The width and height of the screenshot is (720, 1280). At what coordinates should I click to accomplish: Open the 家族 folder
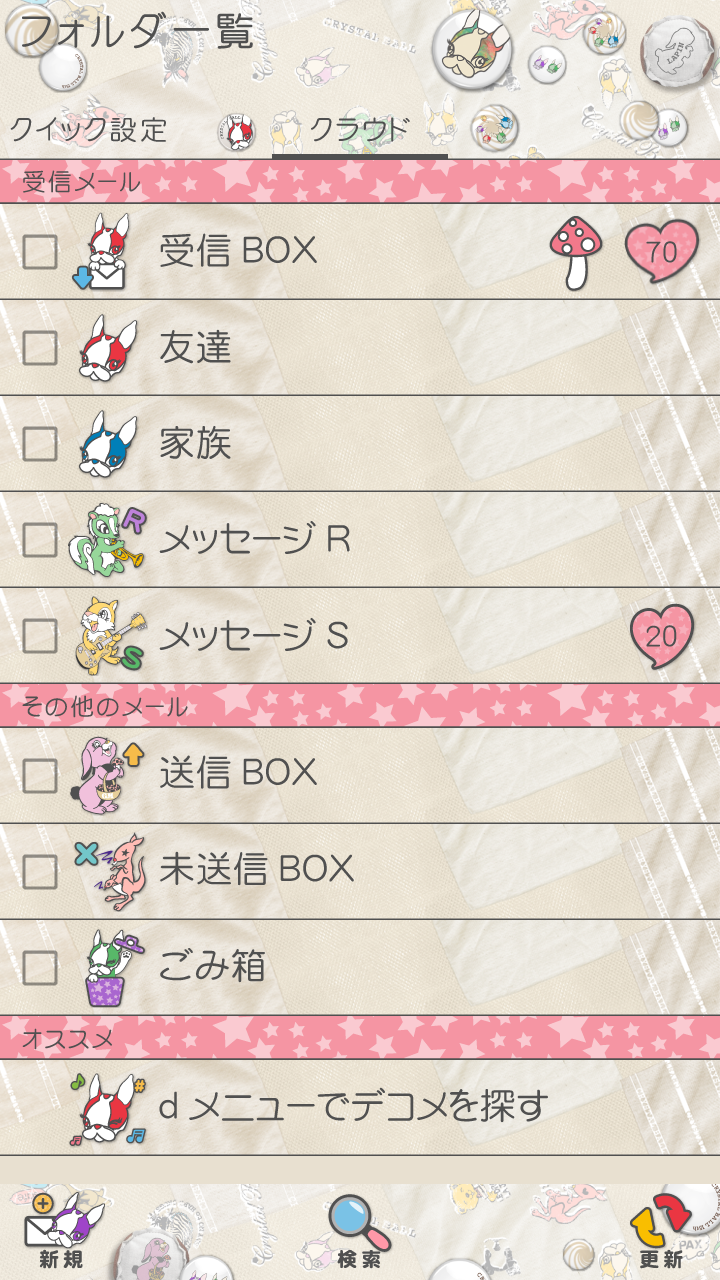click(196, 444)
